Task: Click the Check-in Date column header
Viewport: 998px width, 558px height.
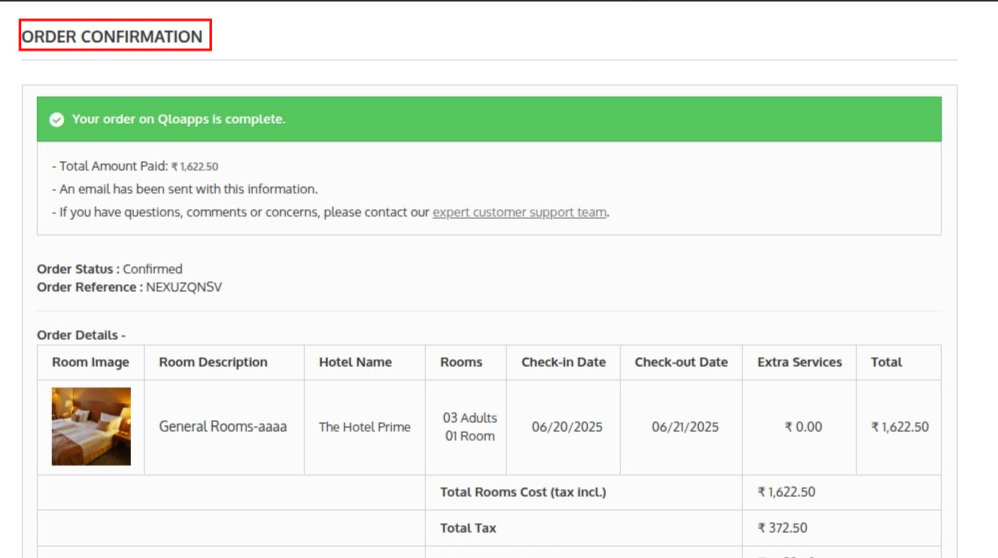Action: (x=563, y=362)
